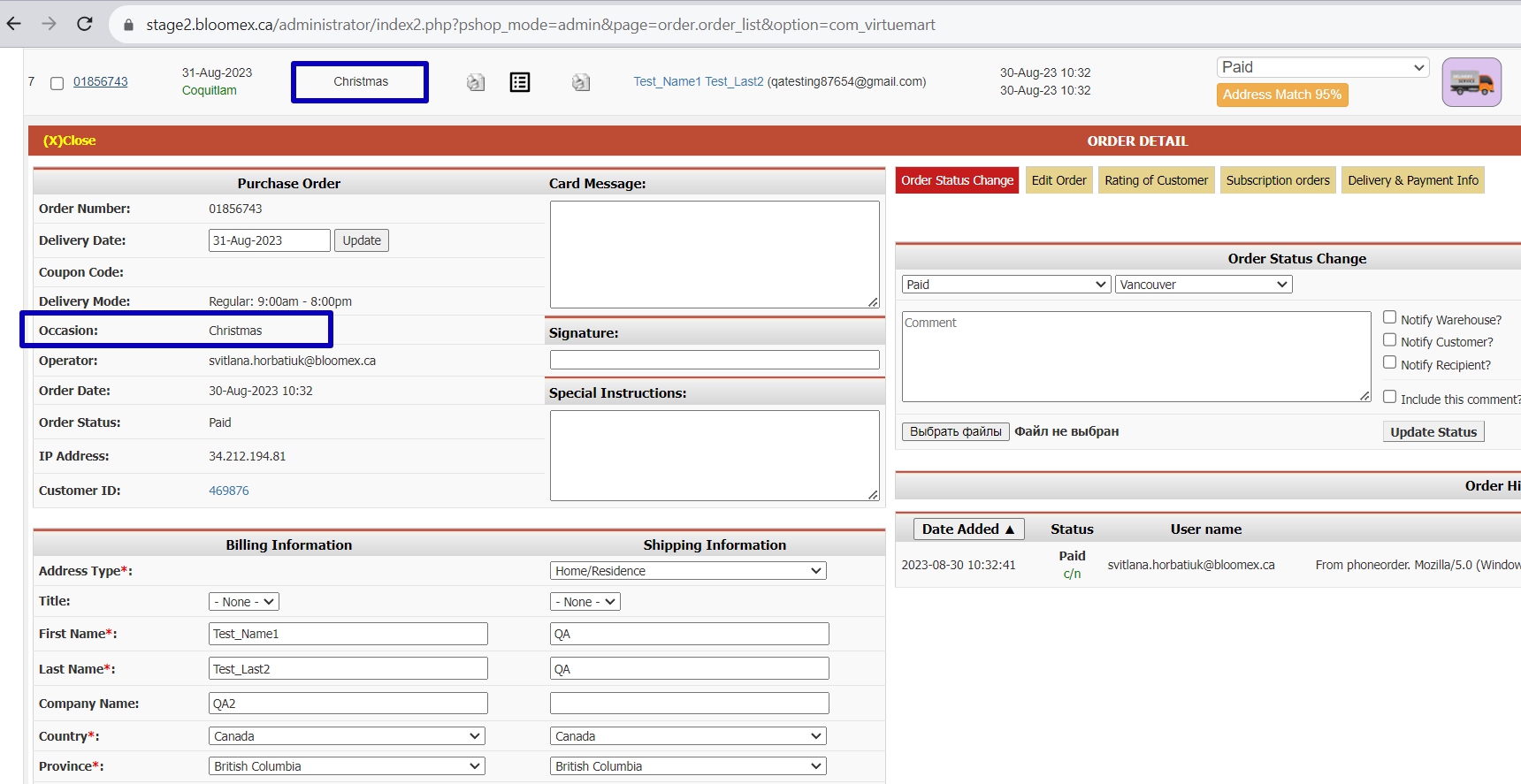
Task: Tick the checkbox for order 01856743
Action: click(57, 83)
